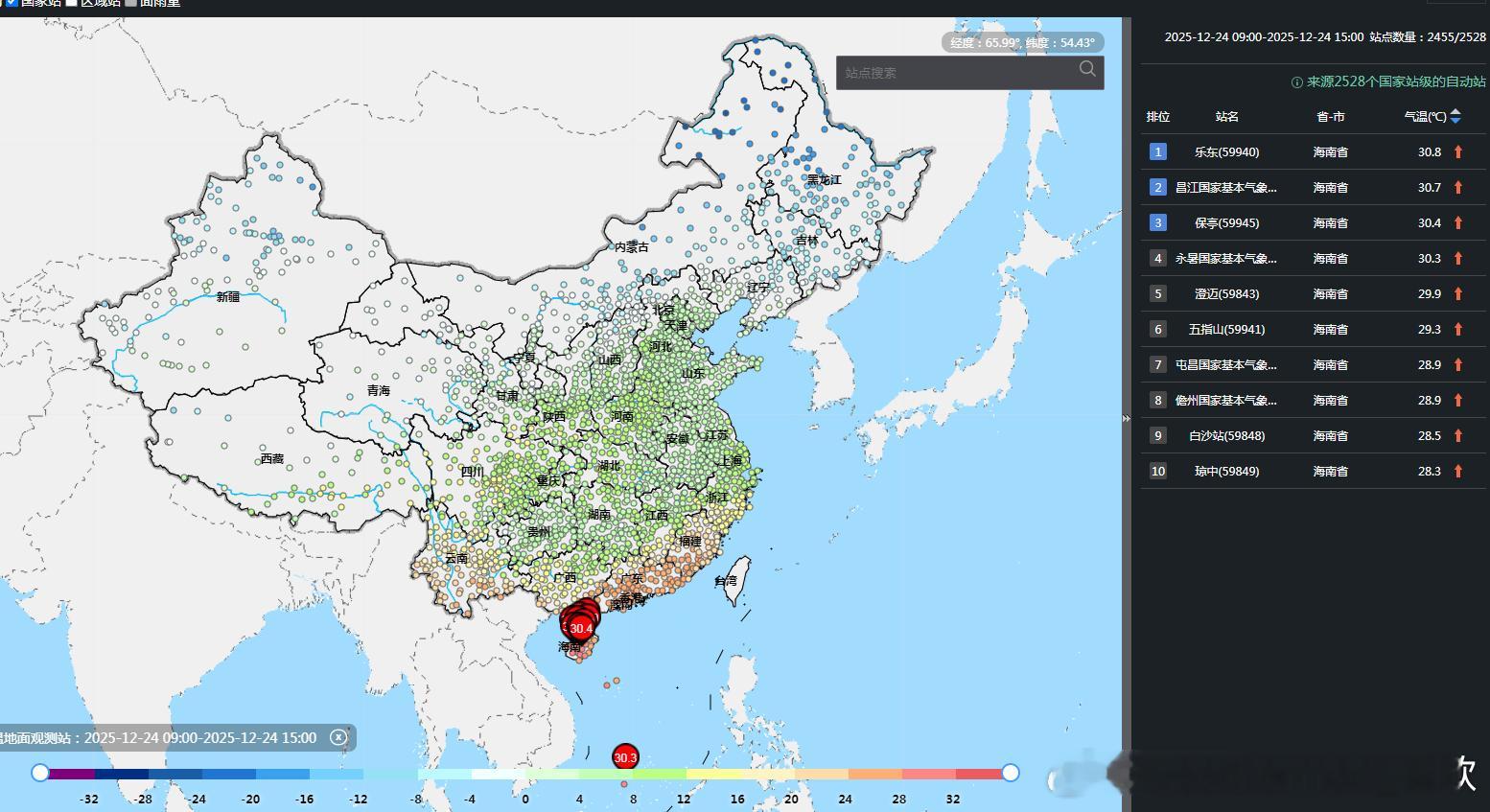Enable the 面雨量 checkbox
1490x812 pixels.
(x=131, y=3)
